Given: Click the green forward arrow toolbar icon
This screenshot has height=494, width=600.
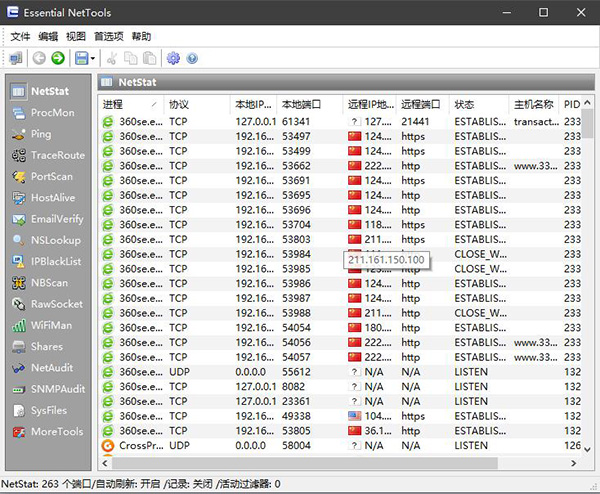Looking at the screenshot, I should [x=58, y=59].
